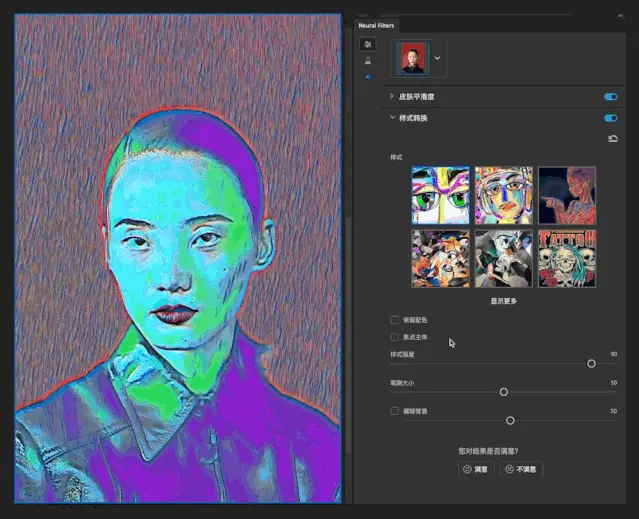This screenshot has width=639, height=519.
Task: Enable the 保留配色 checkbox
Action: coord(394,320)
